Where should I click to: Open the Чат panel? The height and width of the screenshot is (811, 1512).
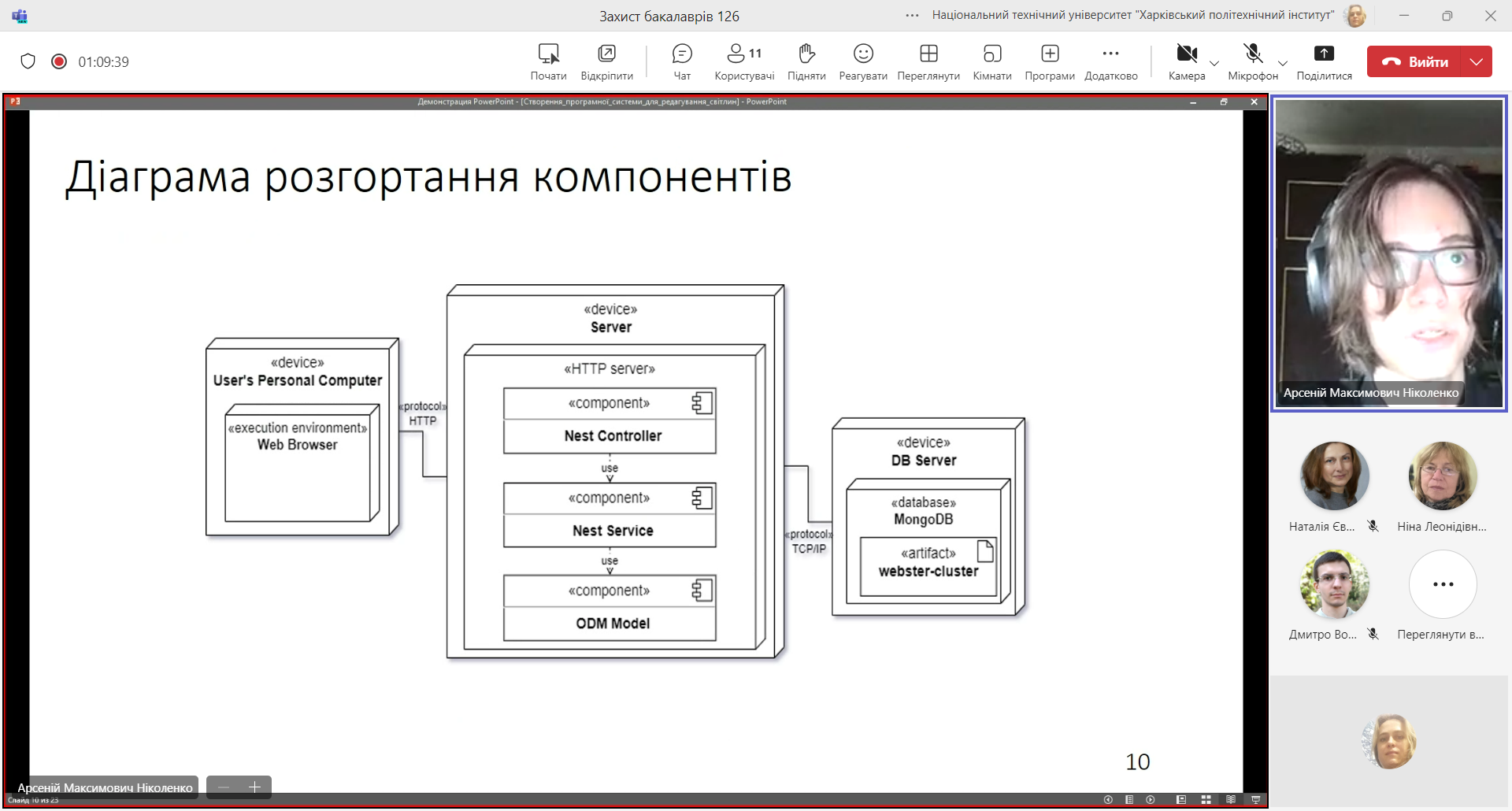coord(682,61)
